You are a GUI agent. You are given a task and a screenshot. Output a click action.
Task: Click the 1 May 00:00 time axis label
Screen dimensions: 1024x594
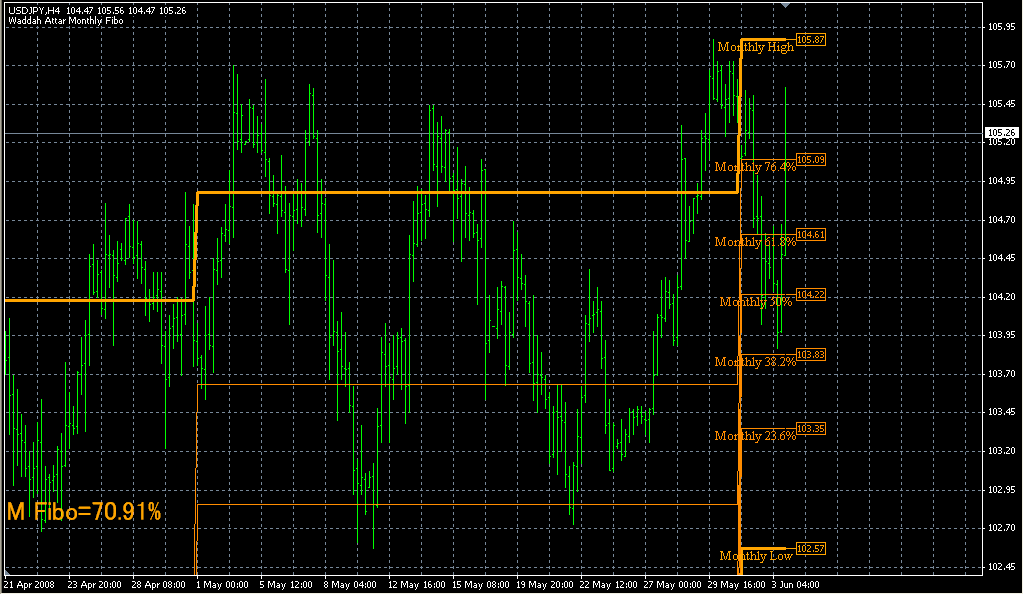[223, 584]
